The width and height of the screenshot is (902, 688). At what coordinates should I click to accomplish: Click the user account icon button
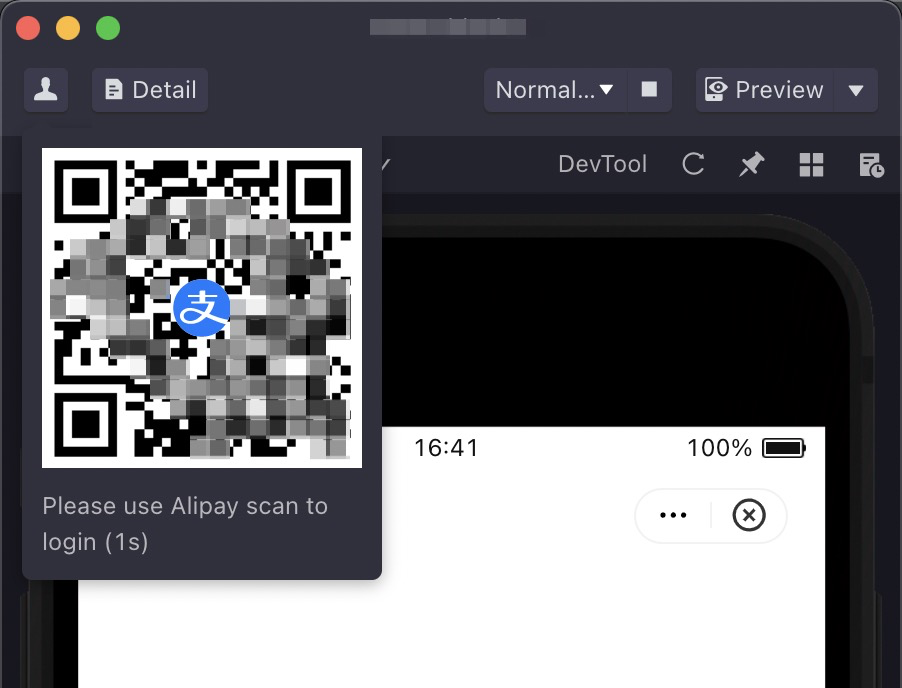(45, 90)
